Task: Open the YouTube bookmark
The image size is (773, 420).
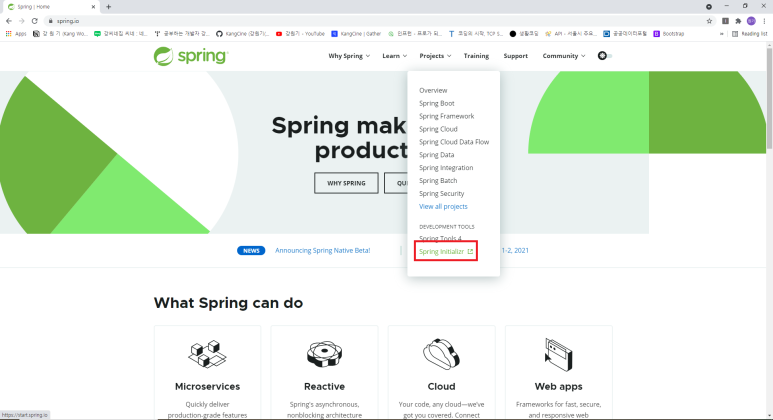Action: (x=300, y=34)
